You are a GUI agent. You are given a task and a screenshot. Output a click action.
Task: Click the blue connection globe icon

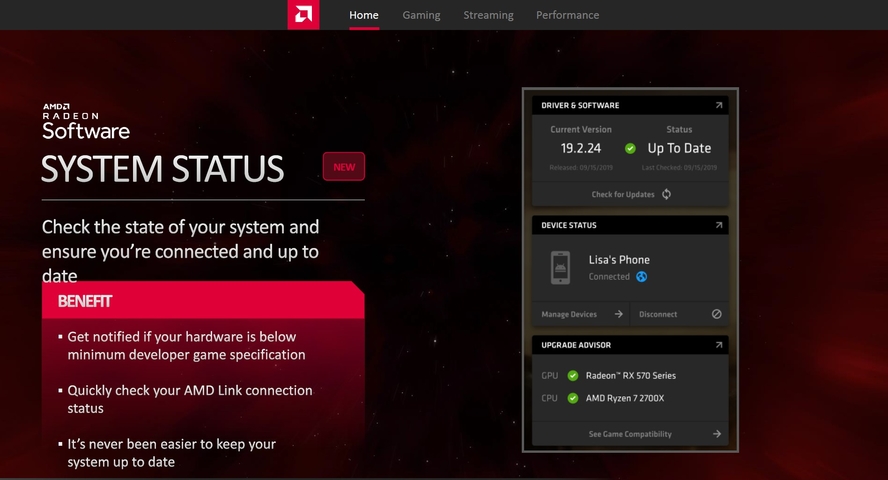[x=642, y=277]
